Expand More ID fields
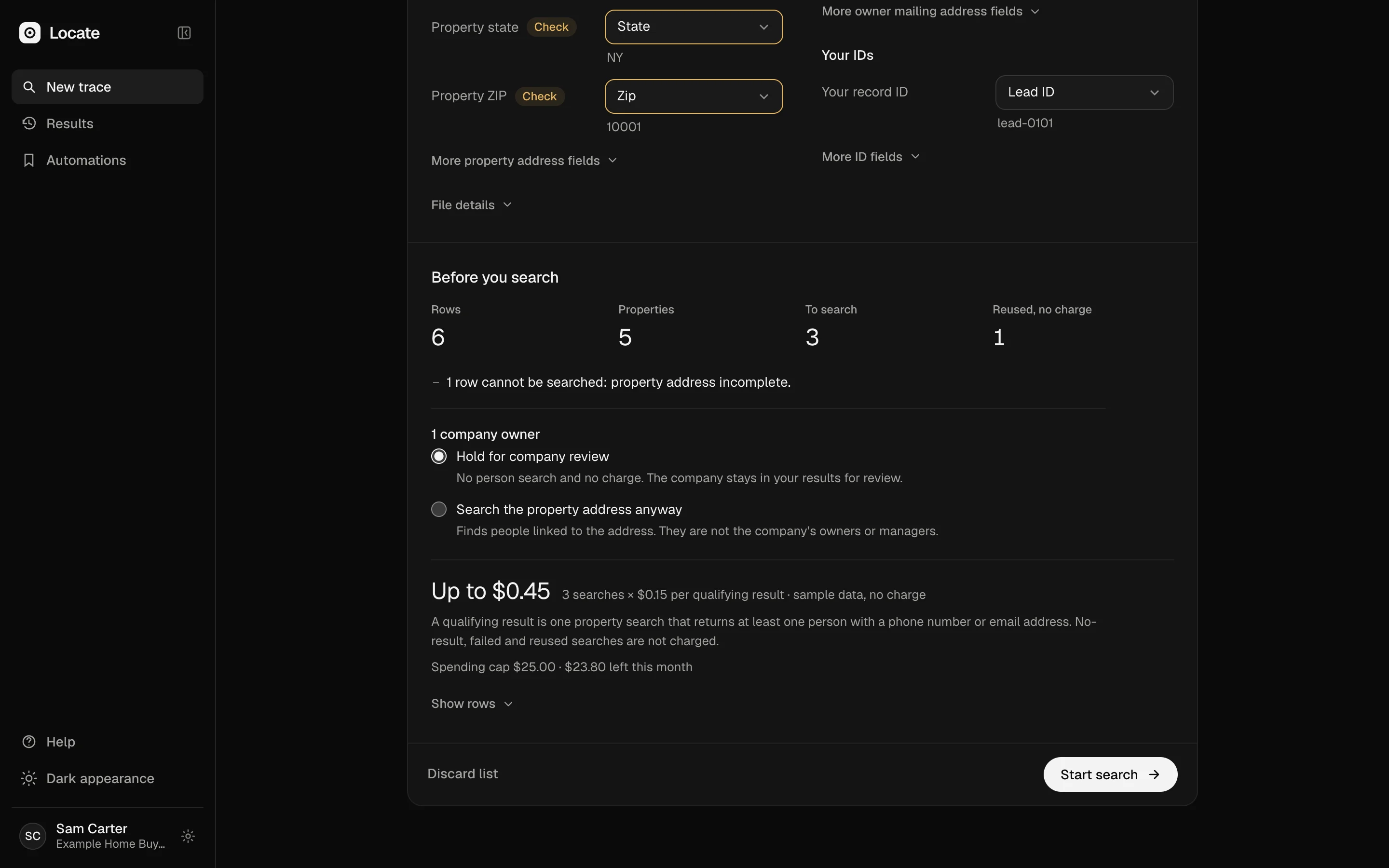The image size is (1389, 868). 870,157
